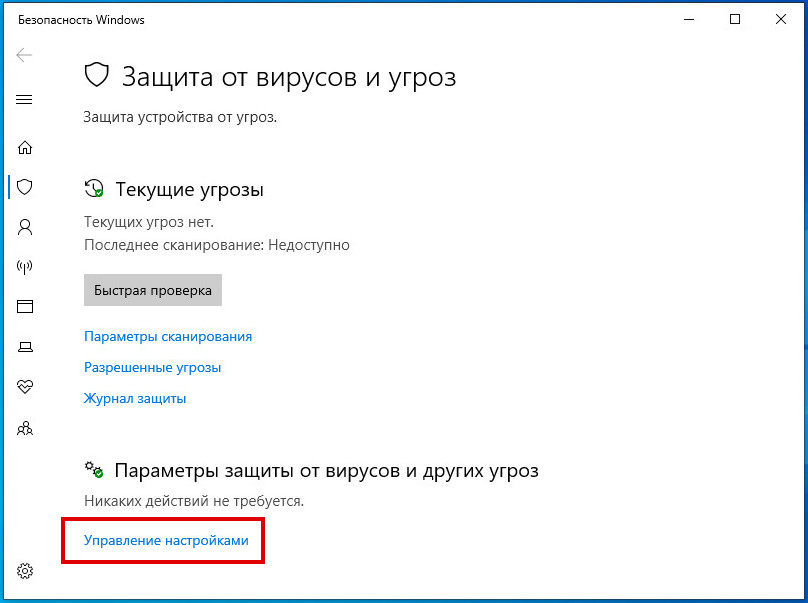This screenshot has height=603, width=808.
Task: Open Device security laptop icon
Action: click(x=25, y=347)
